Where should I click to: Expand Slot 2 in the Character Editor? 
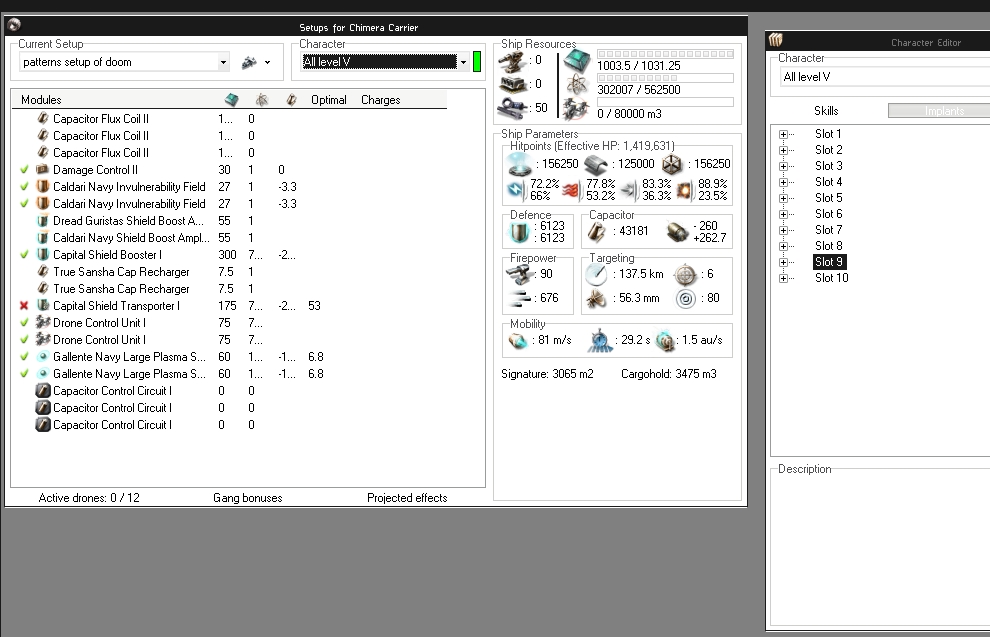784,150
